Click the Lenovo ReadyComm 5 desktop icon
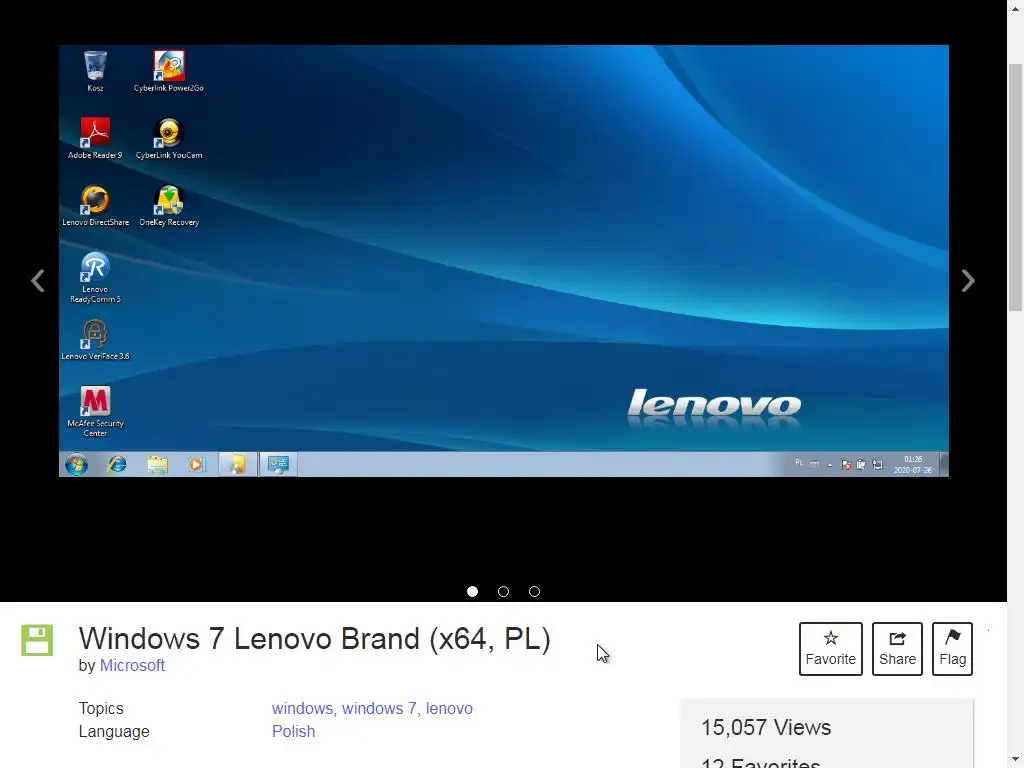The image size is (1024, 768). (x=95, y=278)
